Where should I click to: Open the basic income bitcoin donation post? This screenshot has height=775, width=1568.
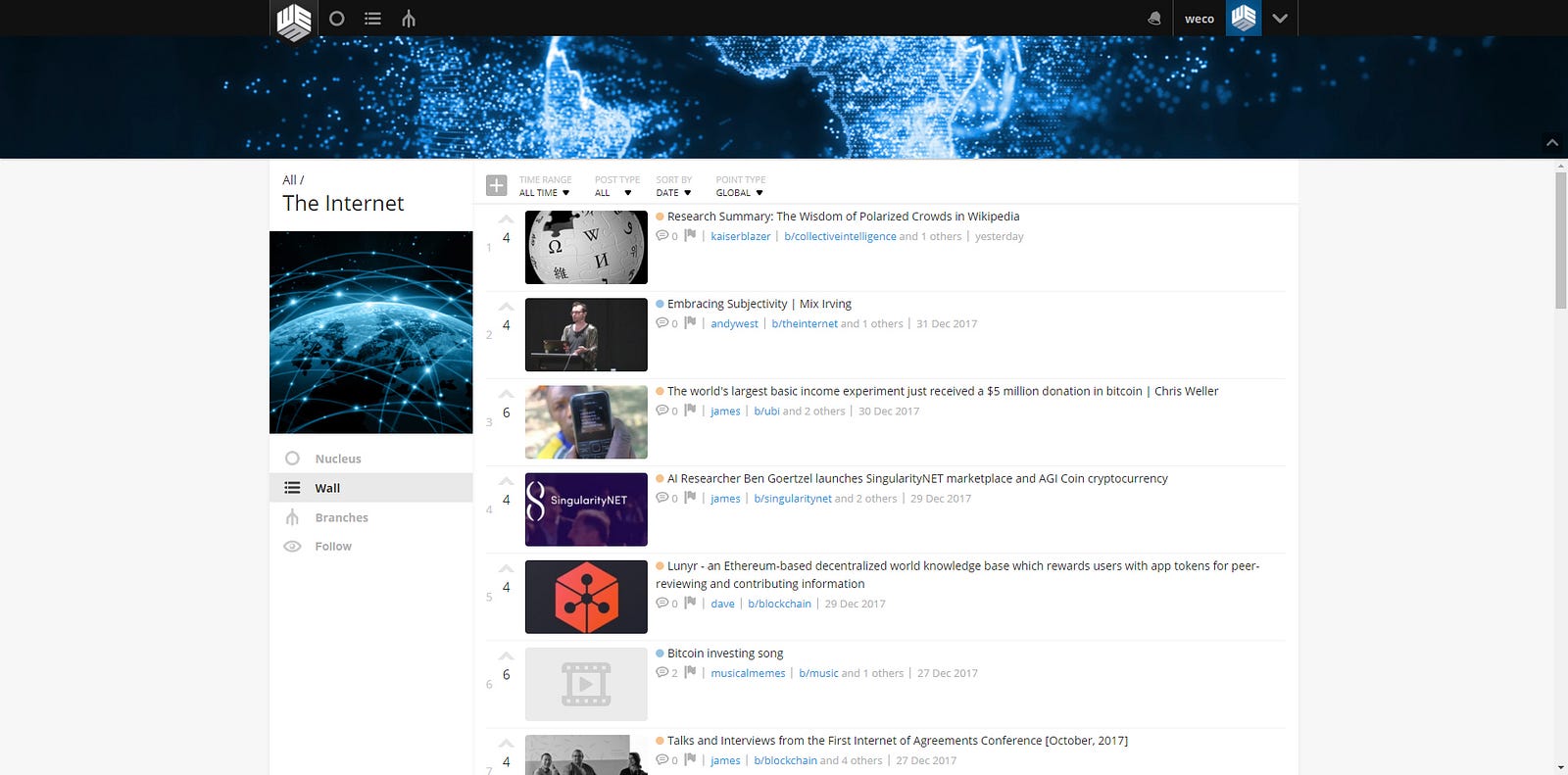coord(943,391)
